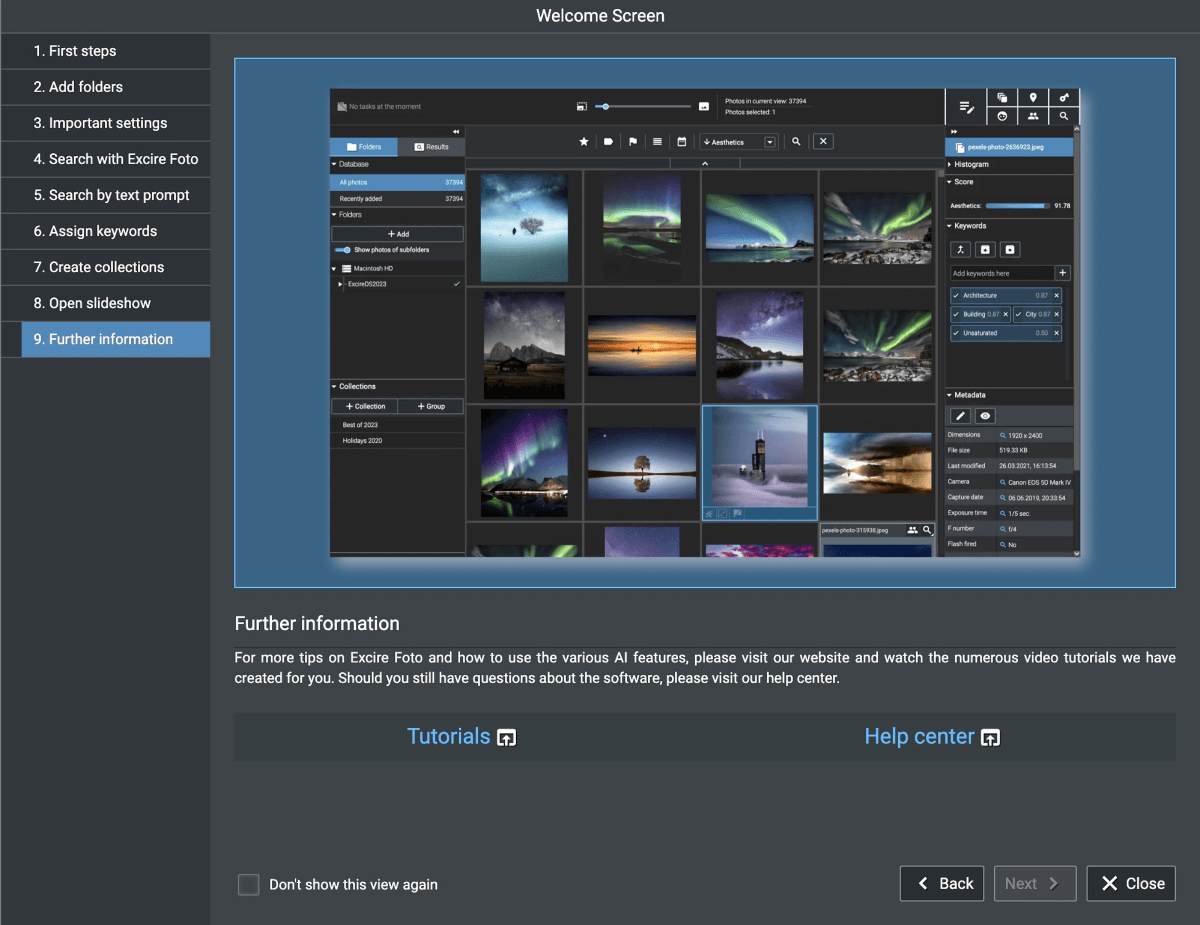Select the map pin GPS search icon
Image resolution: width=1200 pixels, height=925 pixels.
(x=1033, y=97)
